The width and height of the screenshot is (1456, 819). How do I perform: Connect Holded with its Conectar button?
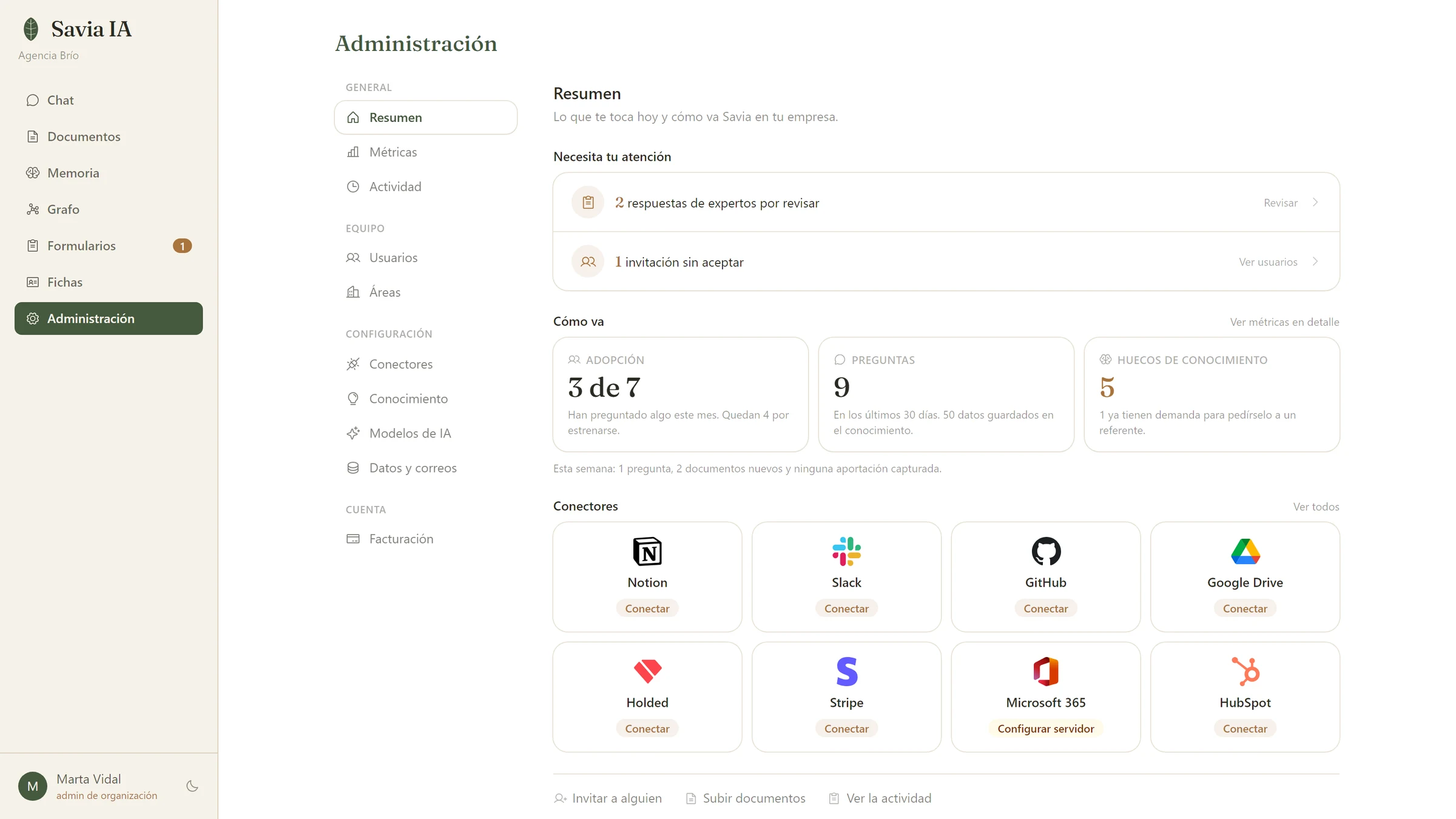coord(647,729)
